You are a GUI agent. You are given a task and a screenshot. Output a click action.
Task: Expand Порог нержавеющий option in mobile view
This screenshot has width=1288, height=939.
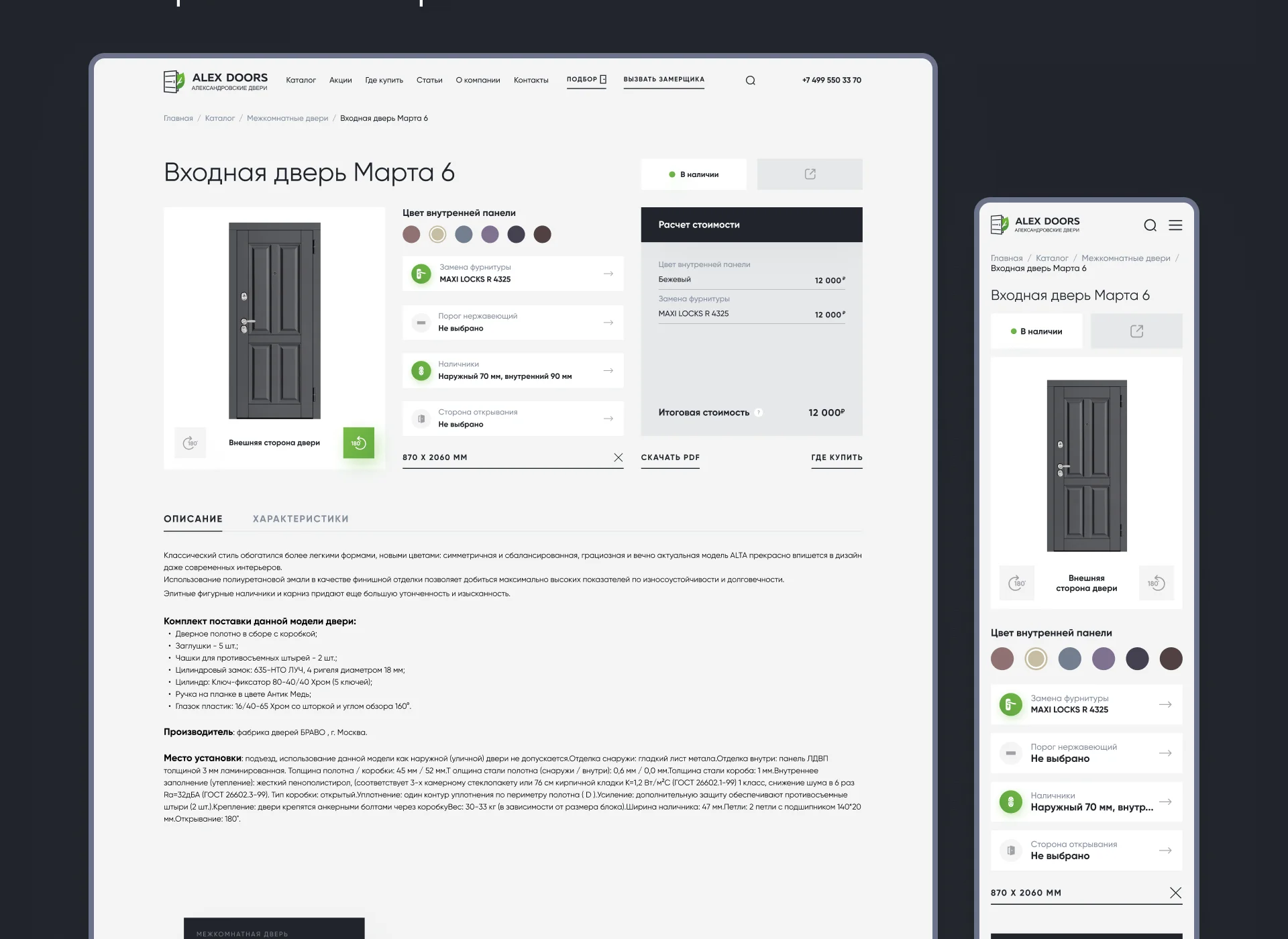(x=1086, y=753)
